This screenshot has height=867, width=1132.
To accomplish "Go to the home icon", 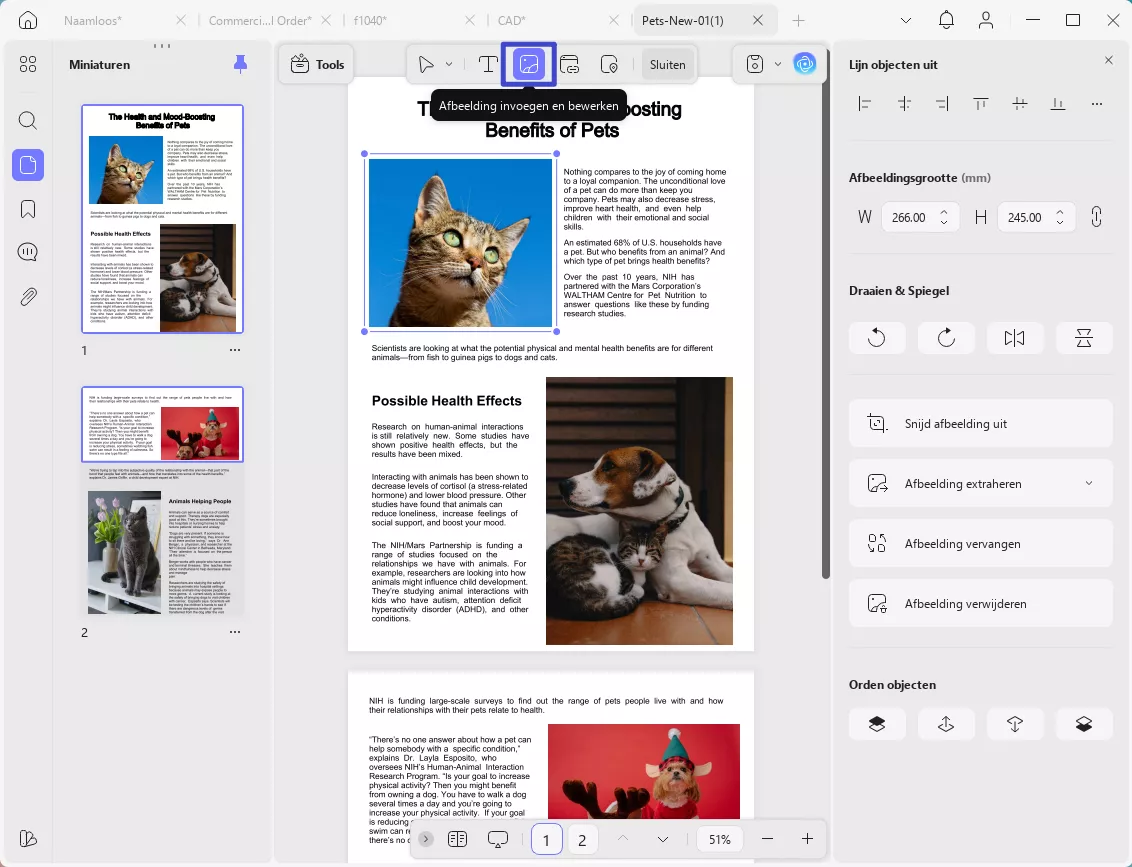I will click(27, 20).
